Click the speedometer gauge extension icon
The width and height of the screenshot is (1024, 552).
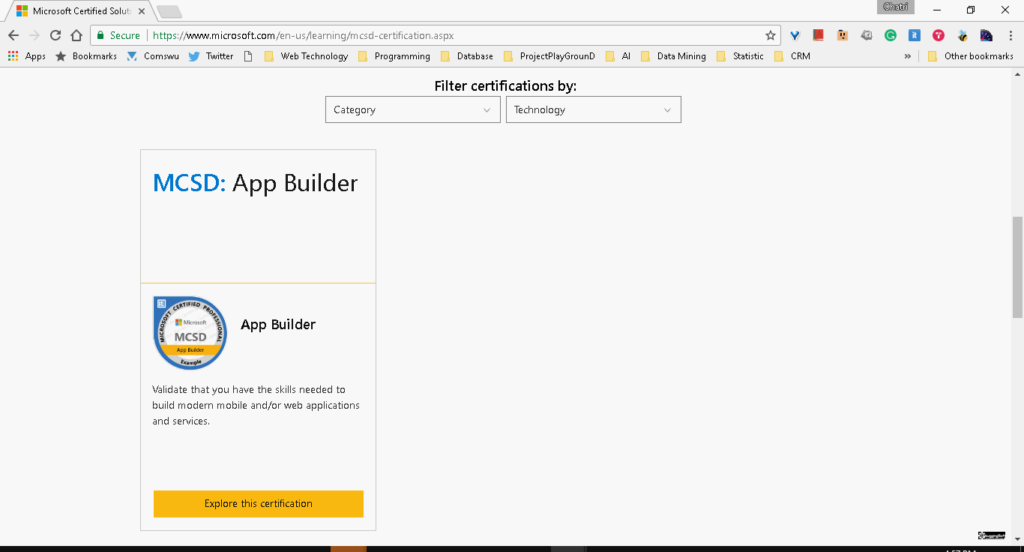[986, 35]
